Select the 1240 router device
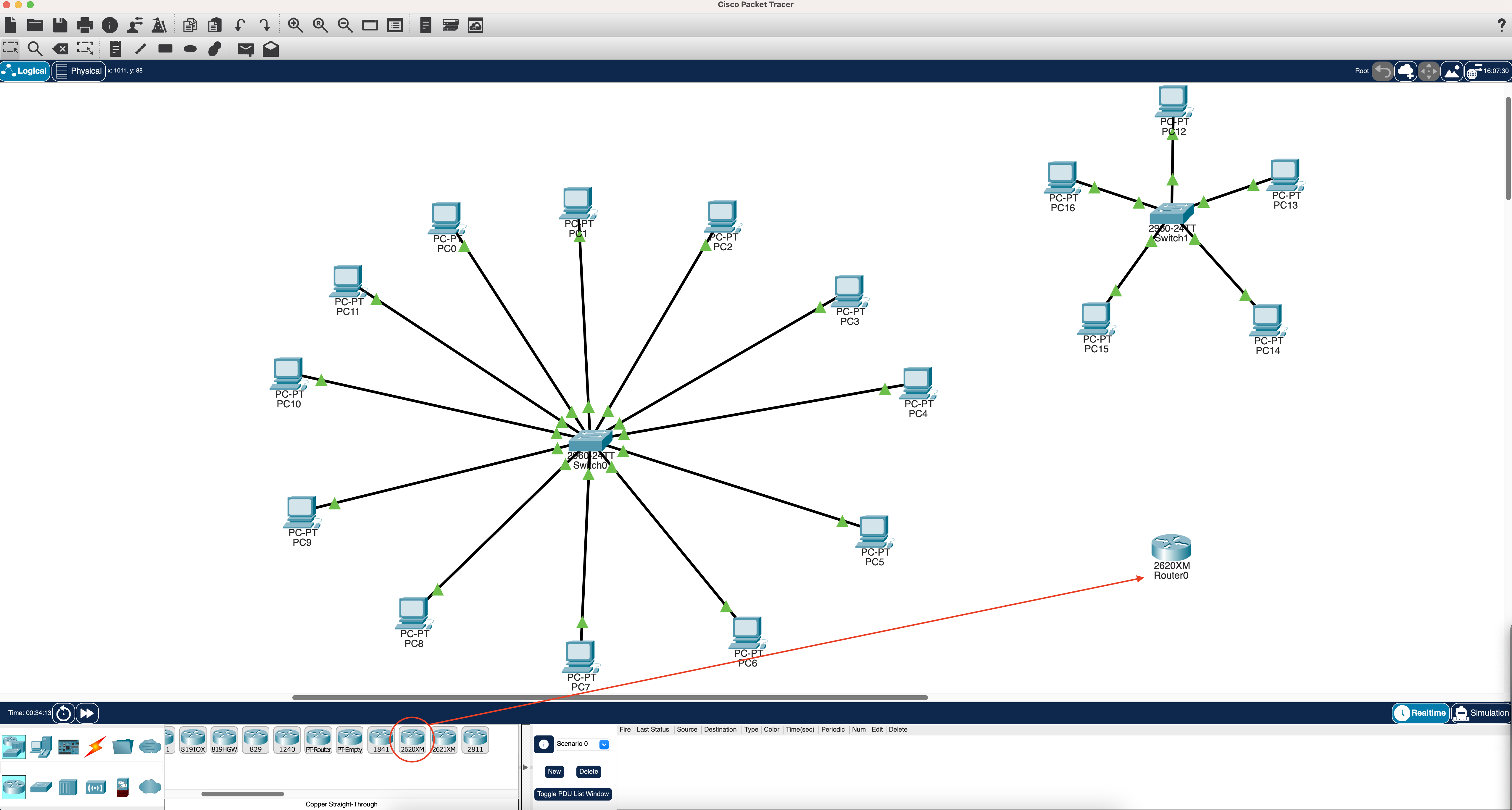 coord(287,740)
